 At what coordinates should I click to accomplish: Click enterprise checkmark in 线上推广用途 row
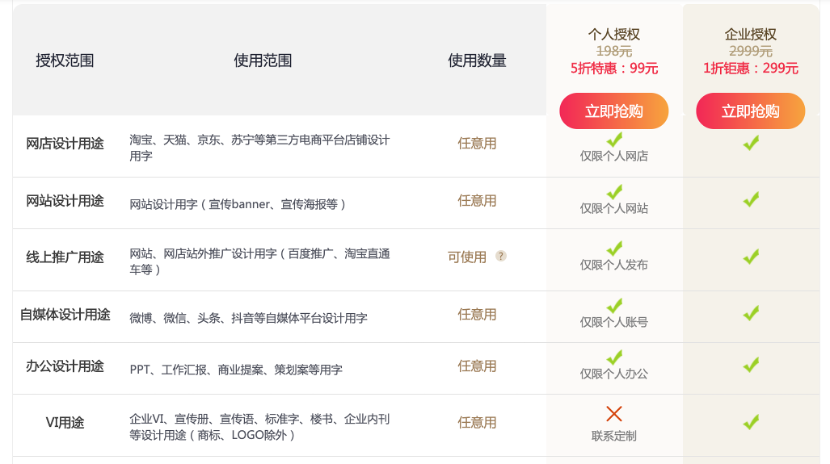pos(751,257)
